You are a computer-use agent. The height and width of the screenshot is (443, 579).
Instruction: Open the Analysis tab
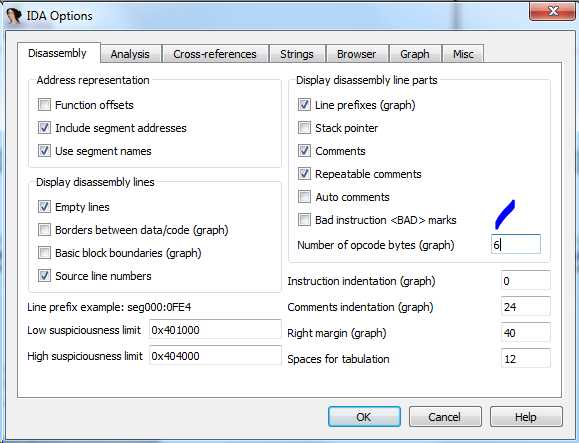(x=130, y=54)
